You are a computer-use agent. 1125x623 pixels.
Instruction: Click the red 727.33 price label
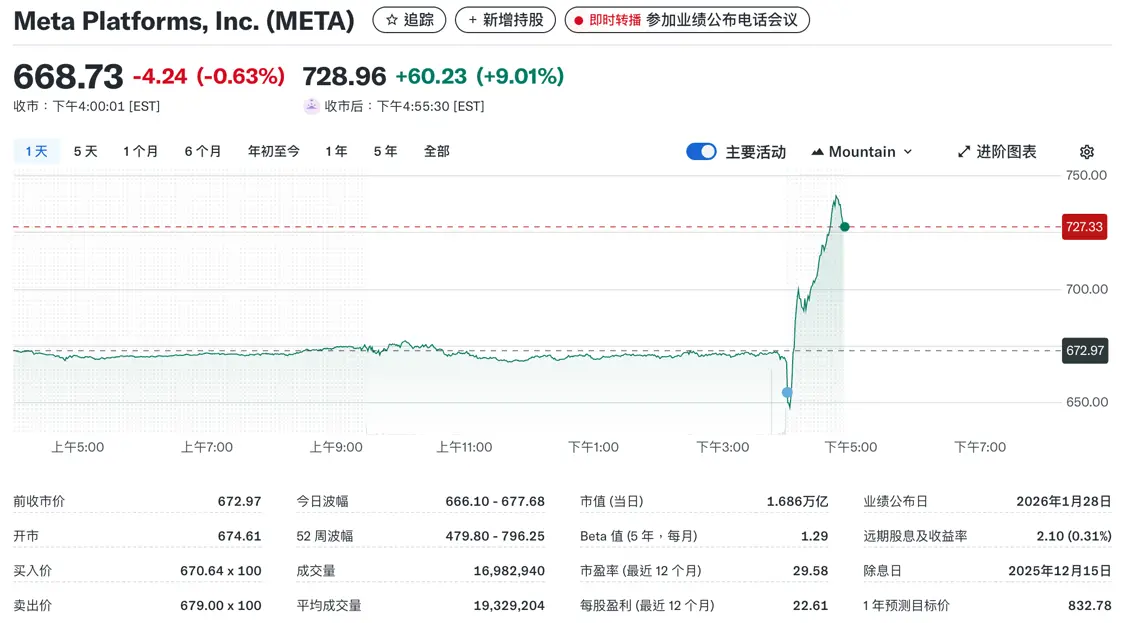pyautogui.click(x=1084, y=227)
